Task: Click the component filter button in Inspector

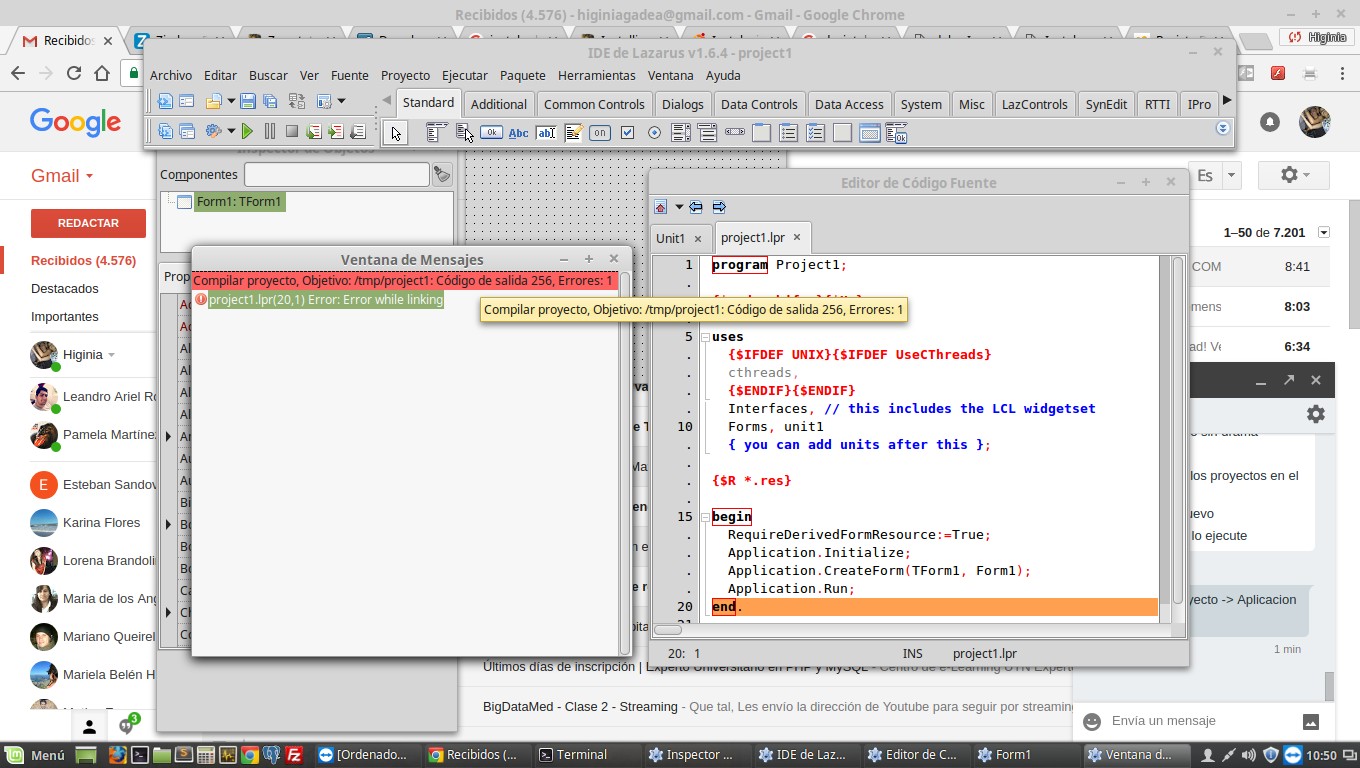Action: [x=442, y=175]
